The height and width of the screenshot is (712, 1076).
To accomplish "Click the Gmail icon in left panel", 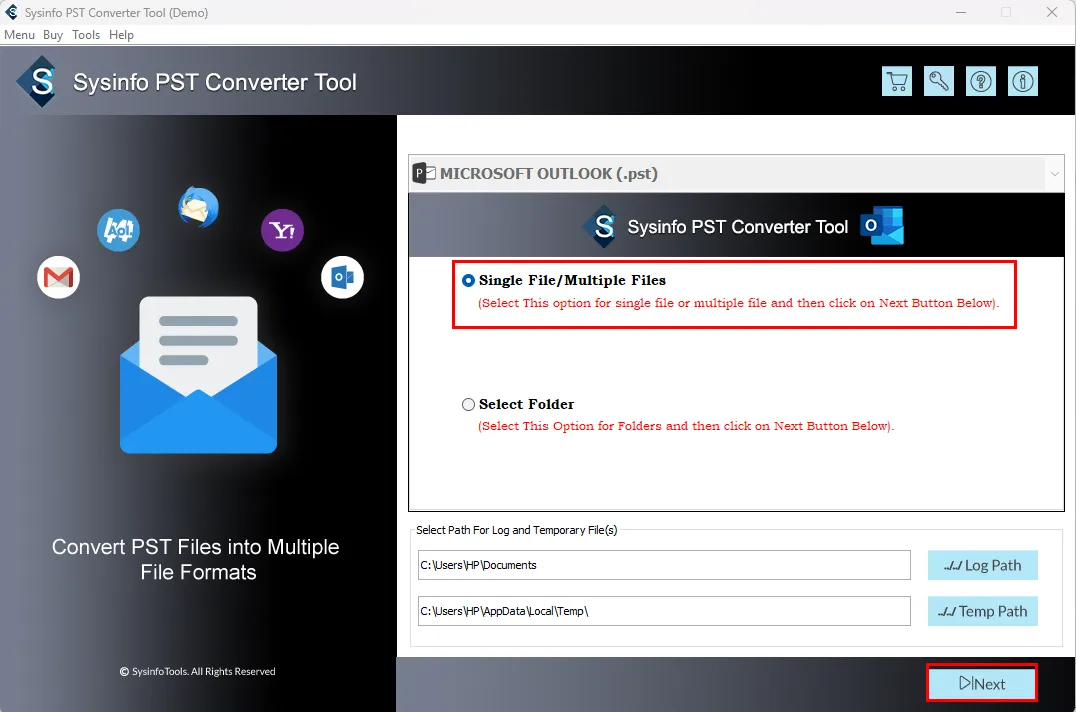I will point(58,277).
